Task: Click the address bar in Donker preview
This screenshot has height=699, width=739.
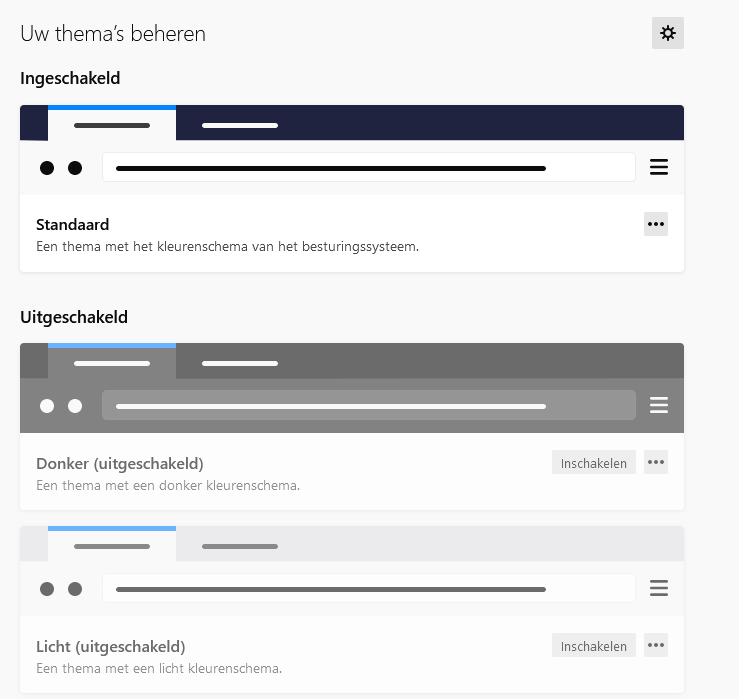Action: pyautogui.click(x=368, y=405)
